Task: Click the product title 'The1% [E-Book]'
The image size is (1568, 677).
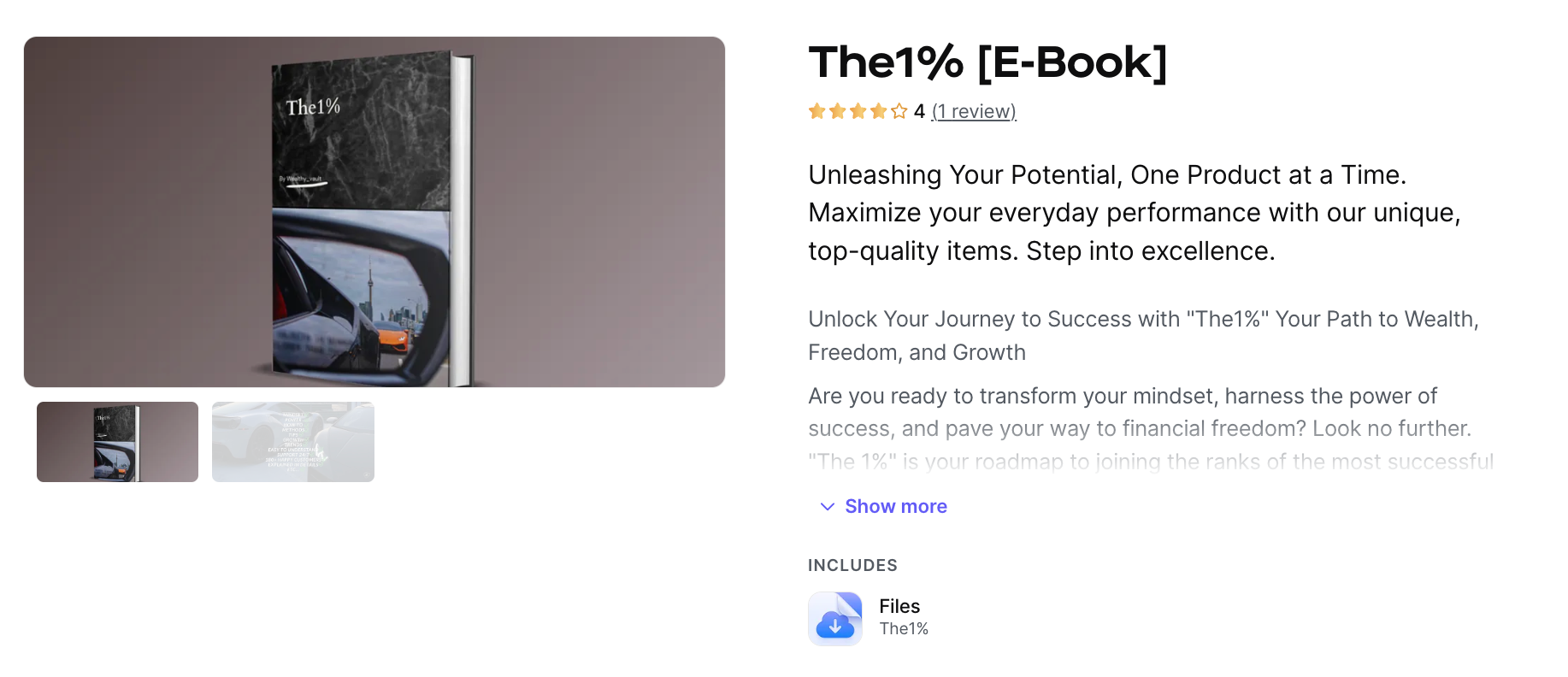Action: [x=987, y=62]
